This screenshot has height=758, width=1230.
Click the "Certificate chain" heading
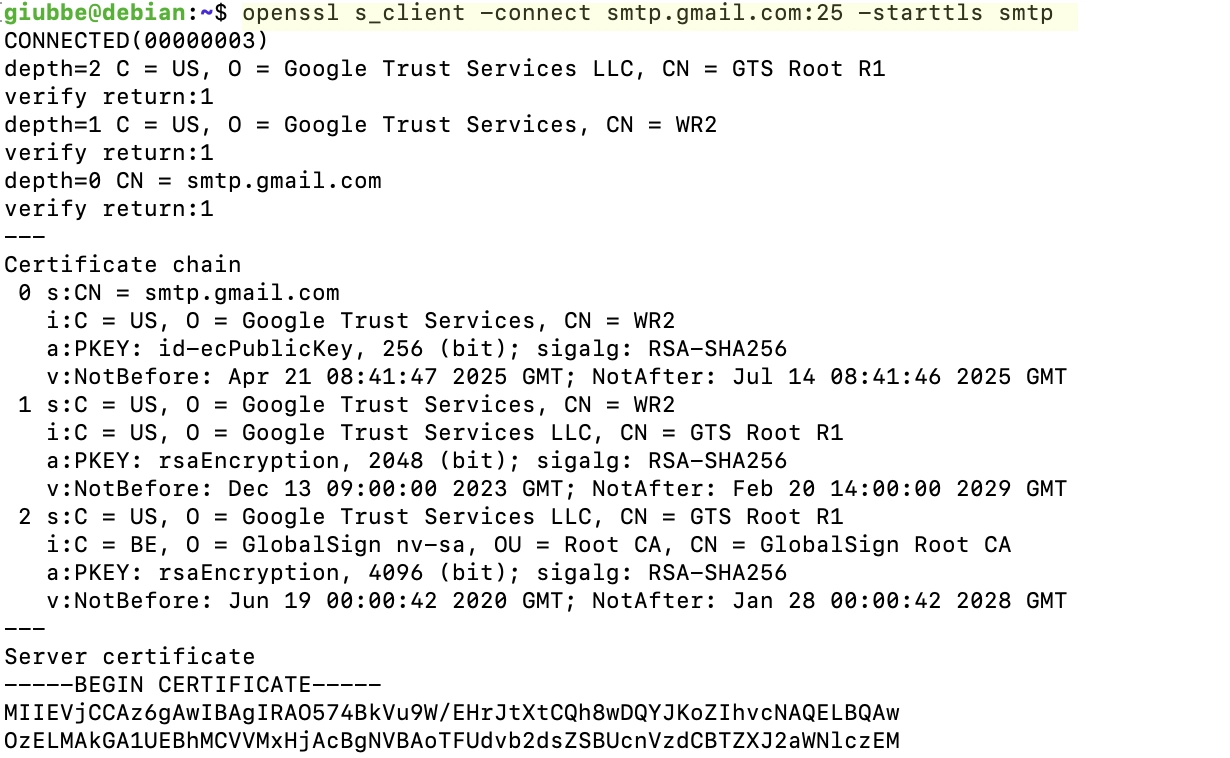pos(122,265)
